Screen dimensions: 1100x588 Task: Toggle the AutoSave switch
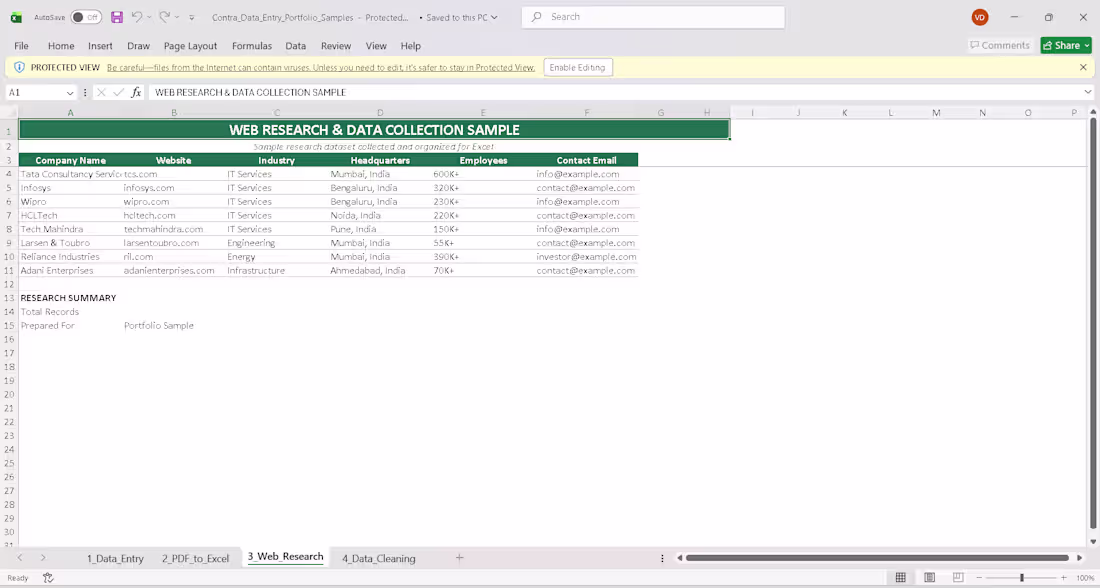pyautogui.click(x=86, y=17)
